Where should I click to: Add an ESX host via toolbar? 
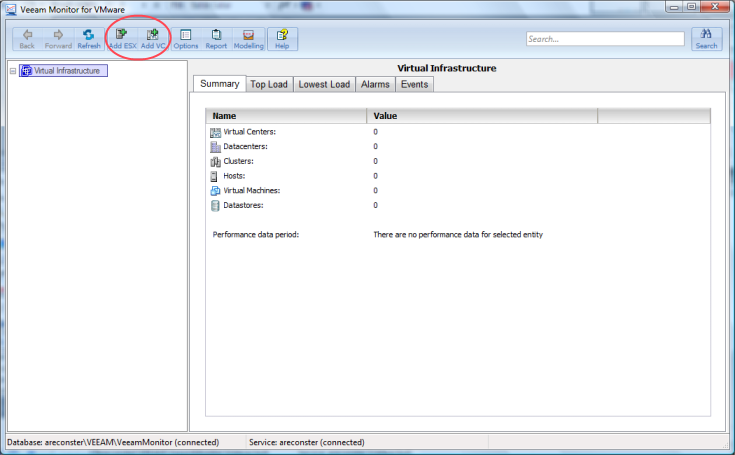pyautogui.click(x=122, y=38)
